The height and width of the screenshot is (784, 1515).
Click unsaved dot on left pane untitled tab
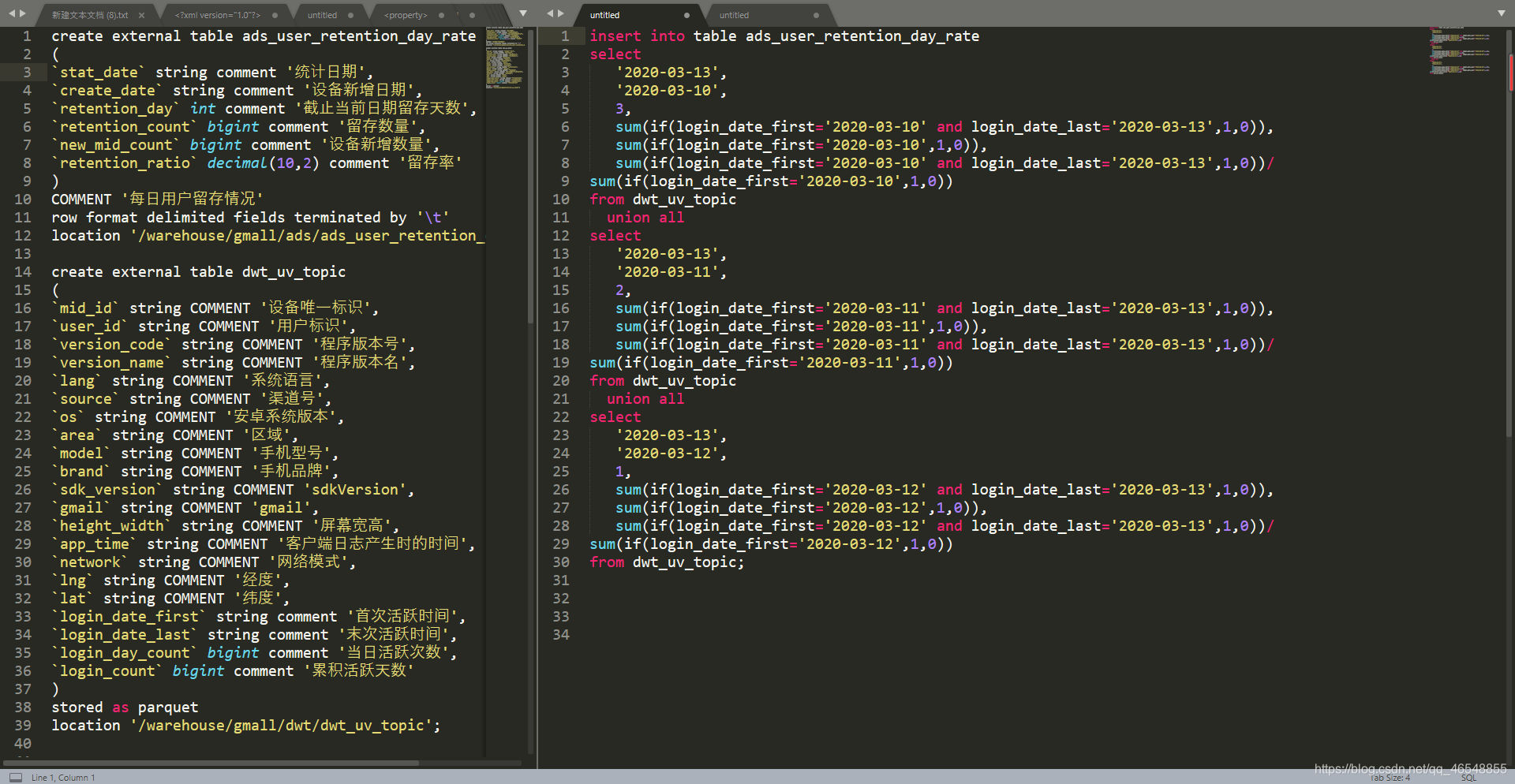point(350,15)
